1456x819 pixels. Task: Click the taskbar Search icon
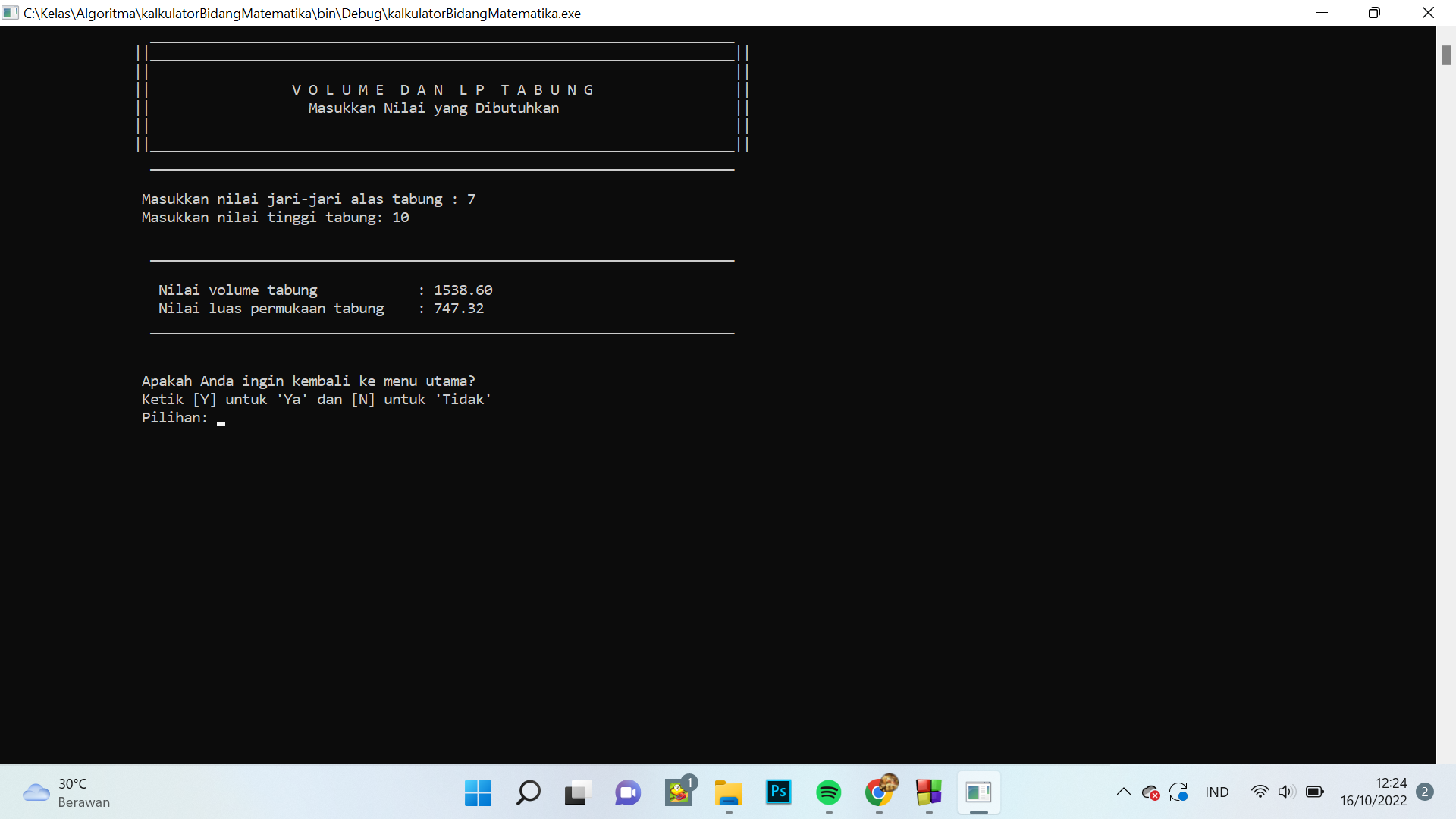(528, 792)
